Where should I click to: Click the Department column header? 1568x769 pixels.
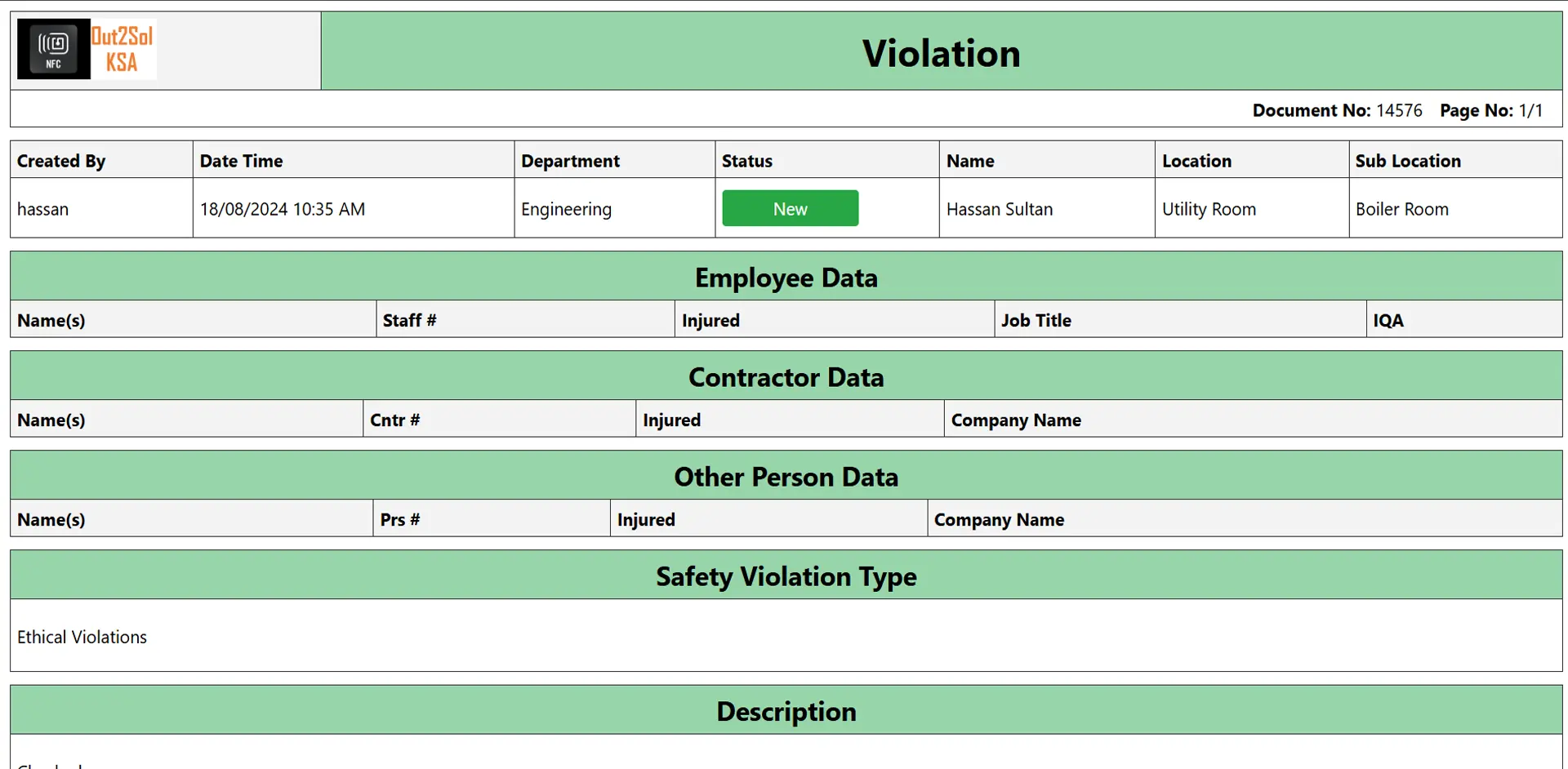[570, 161]
